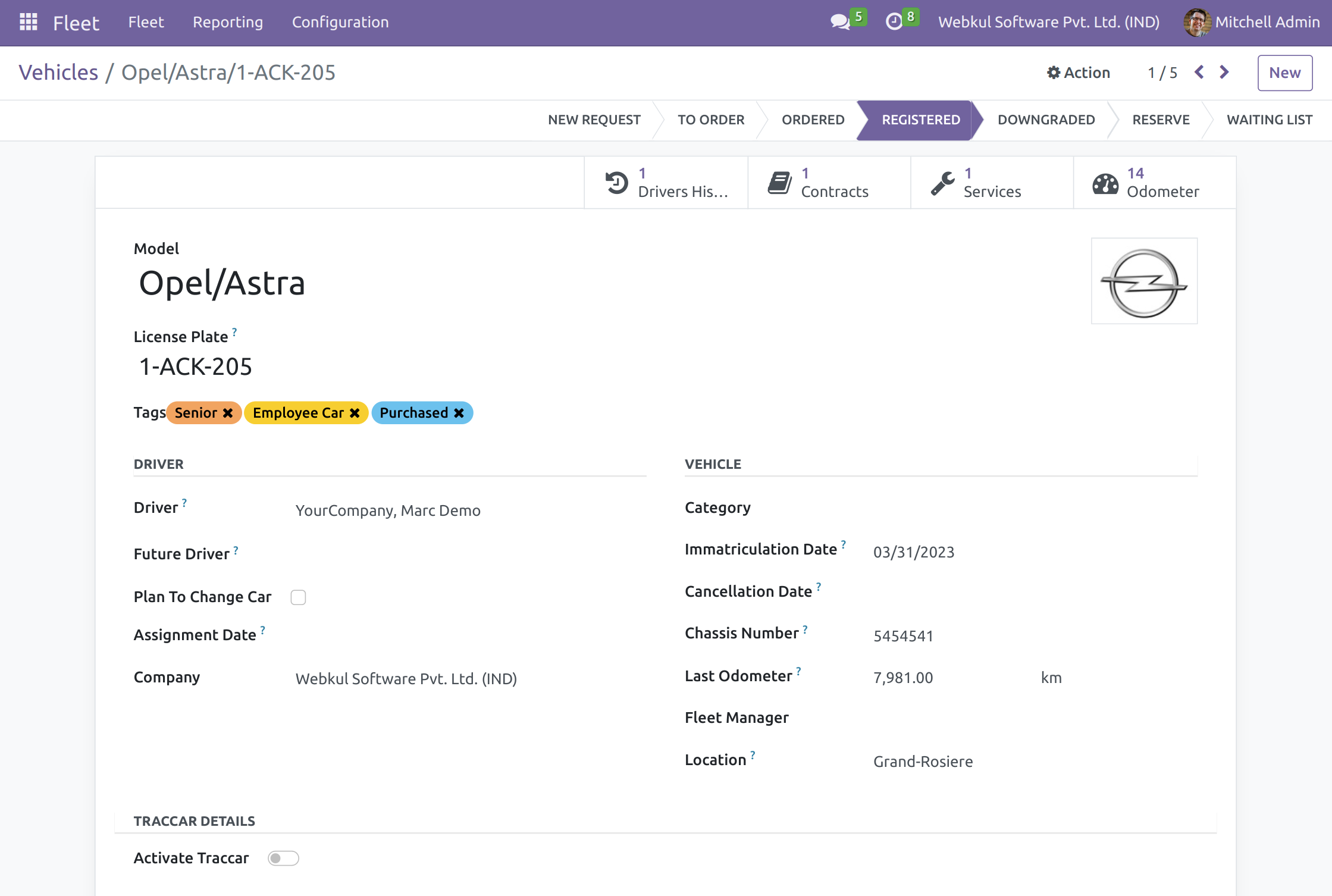The width and height of the screenshot is (1332, 896).
Task: Click the Opel logo image
Action: [x=1143, y=281]
